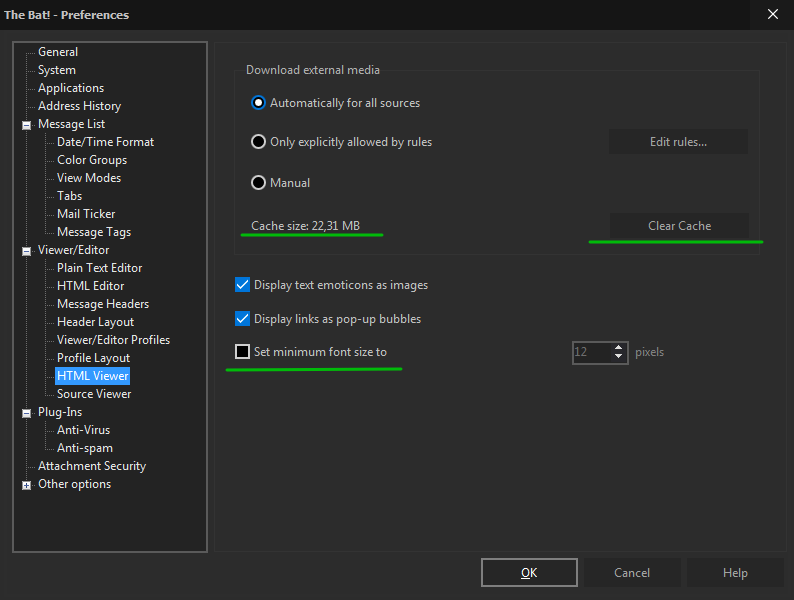Select Color Groups in tree

92,159
